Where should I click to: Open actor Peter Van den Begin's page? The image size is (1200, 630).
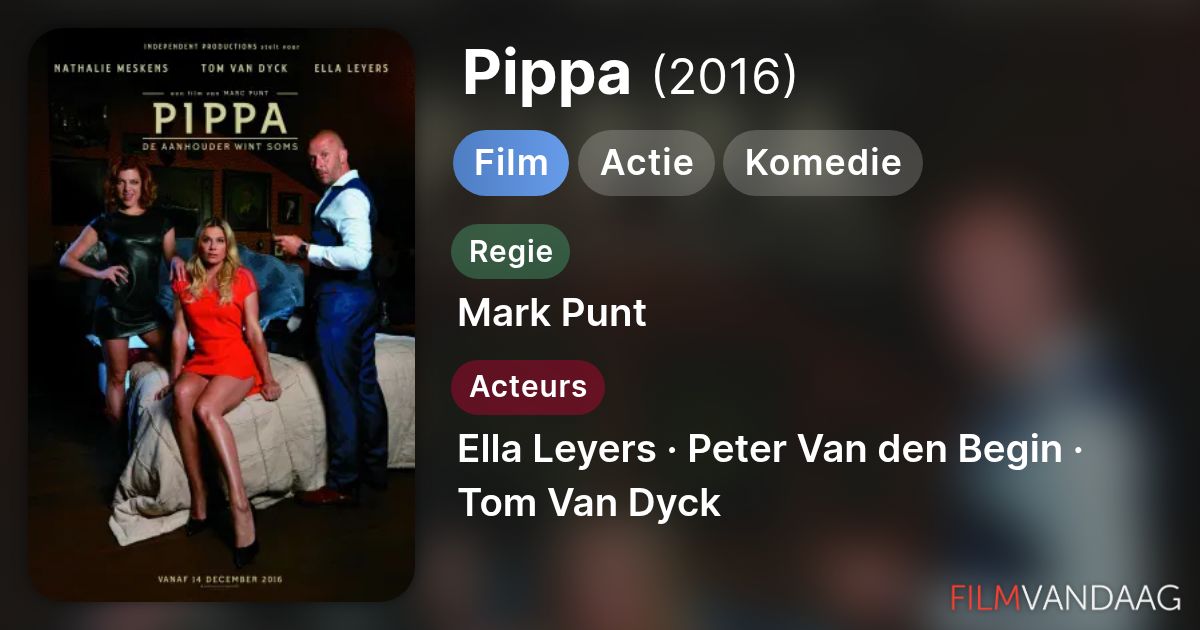tap(875, 450)
